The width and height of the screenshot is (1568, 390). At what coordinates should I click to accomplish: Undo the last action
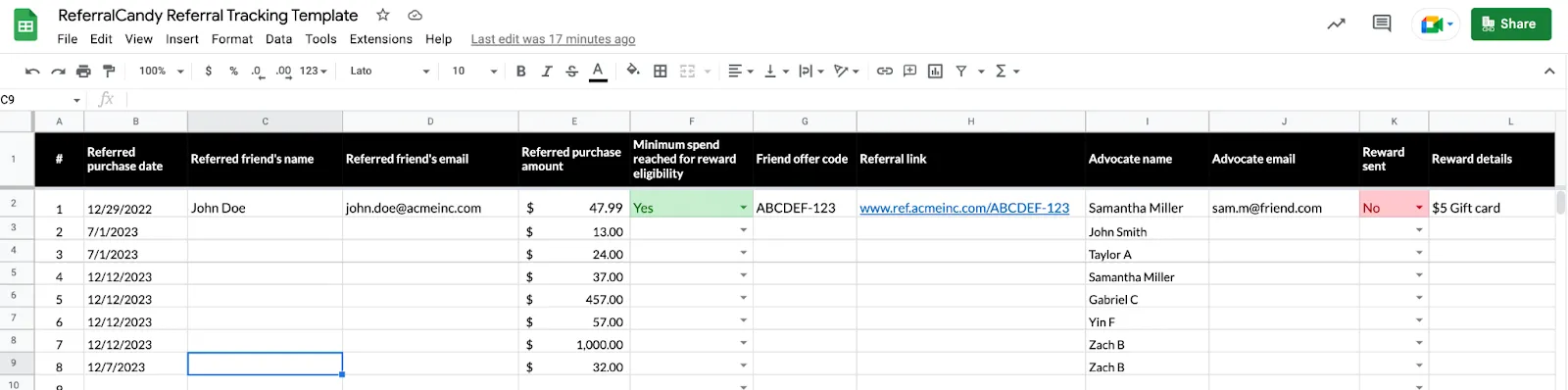pos(32,71)
